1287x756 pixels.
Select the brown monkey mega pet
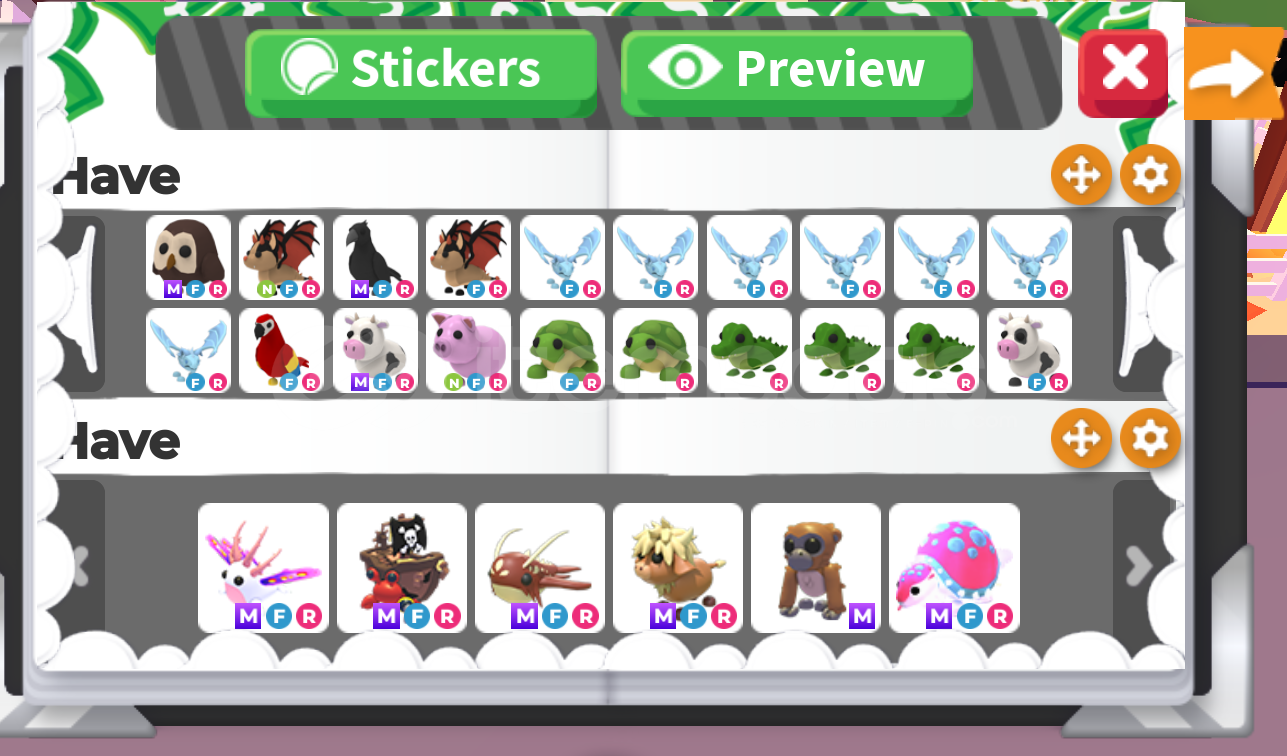pyautogui.click(x=816, y=568)
